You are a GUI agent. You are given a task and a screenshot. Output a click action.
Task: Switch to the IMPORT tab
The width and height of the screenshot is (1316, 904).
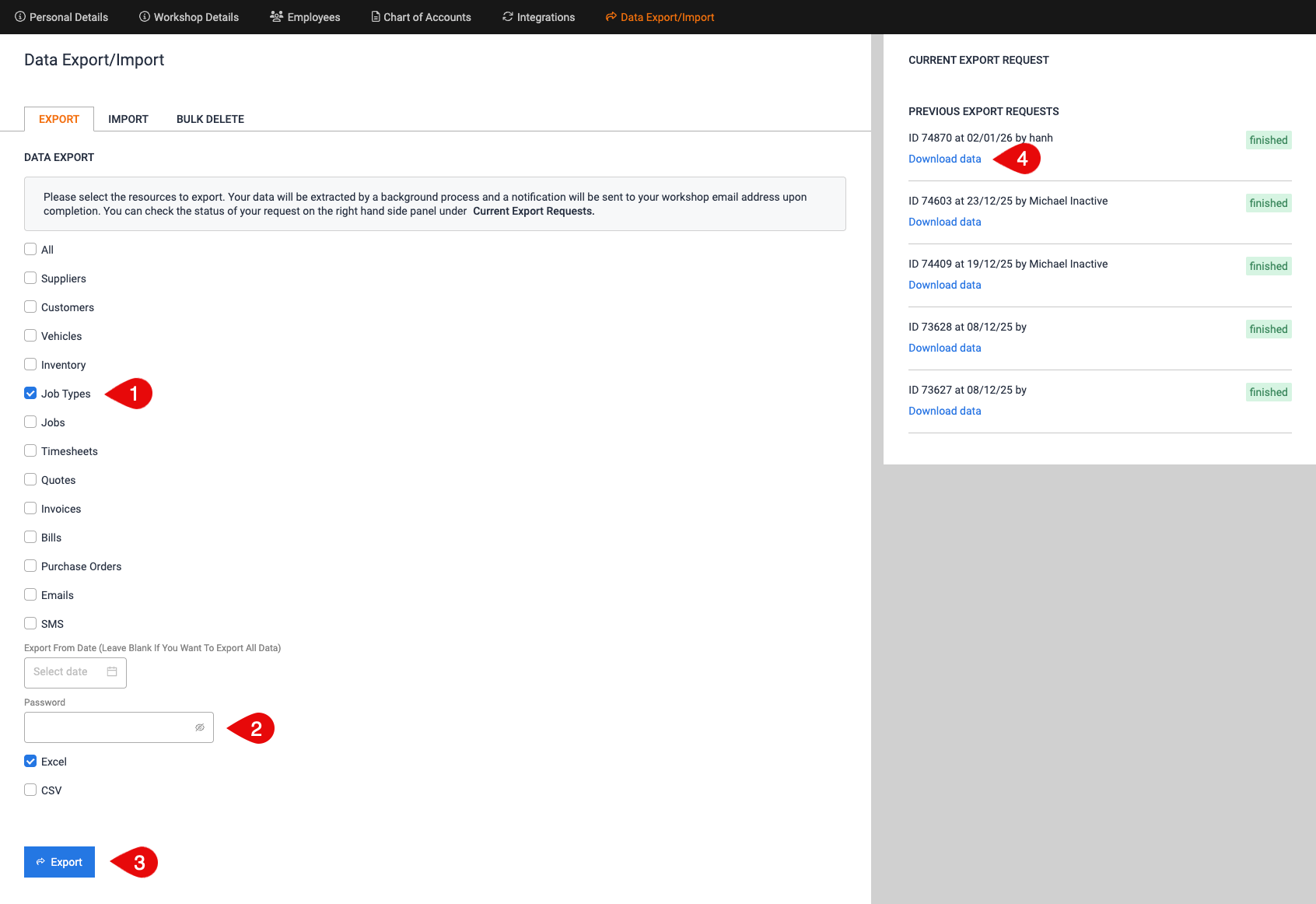[128, 119]
